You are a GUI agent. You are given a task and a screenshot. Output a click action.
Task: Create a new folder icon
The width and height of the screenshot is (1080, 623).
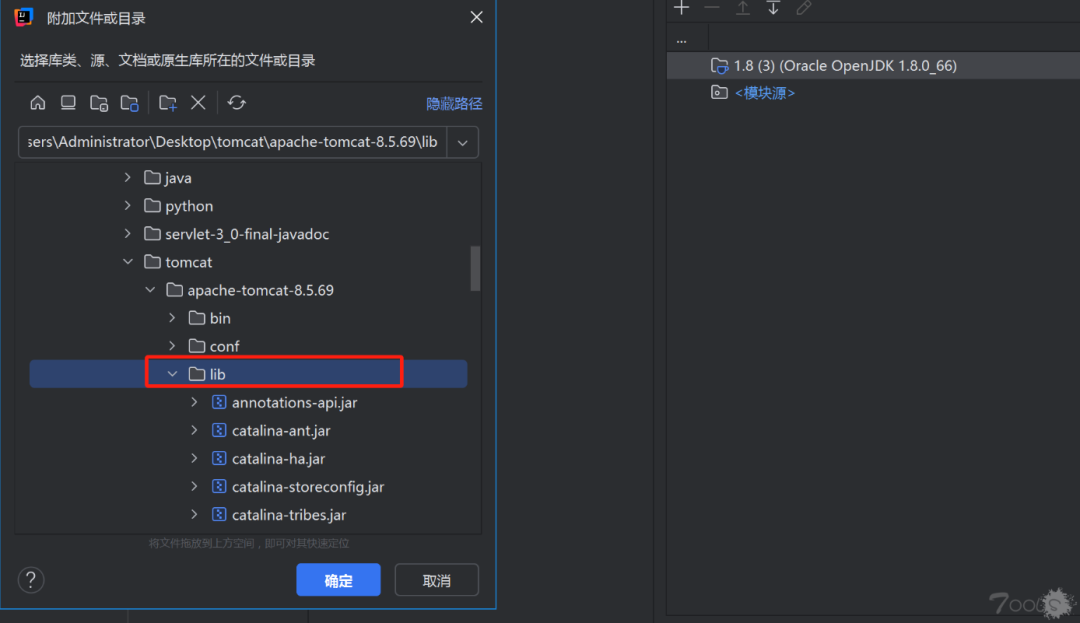coord(167,103)
